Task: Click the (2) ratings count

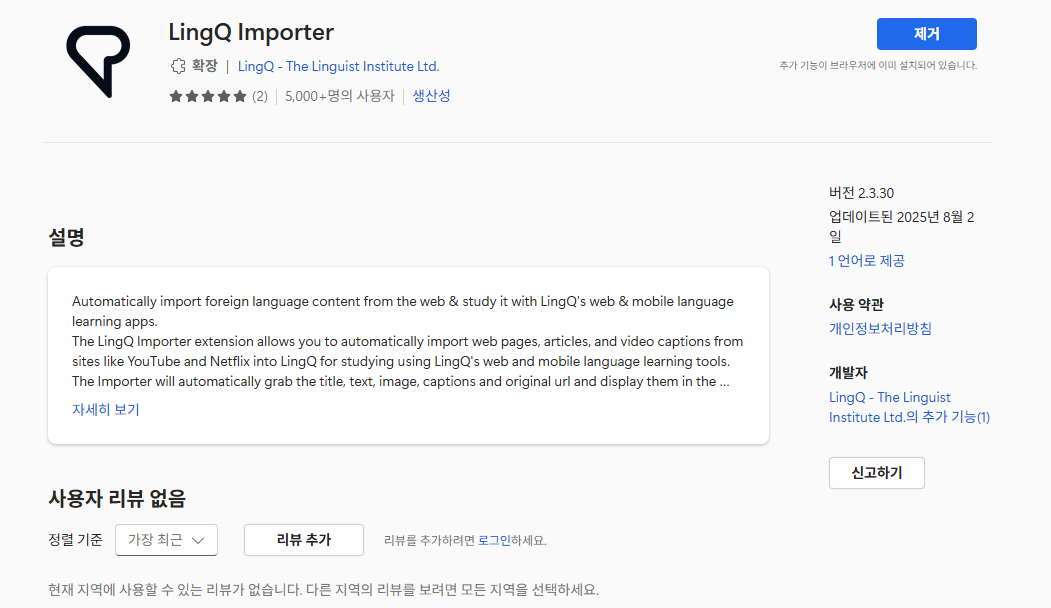Action: (x=260, y=97)
